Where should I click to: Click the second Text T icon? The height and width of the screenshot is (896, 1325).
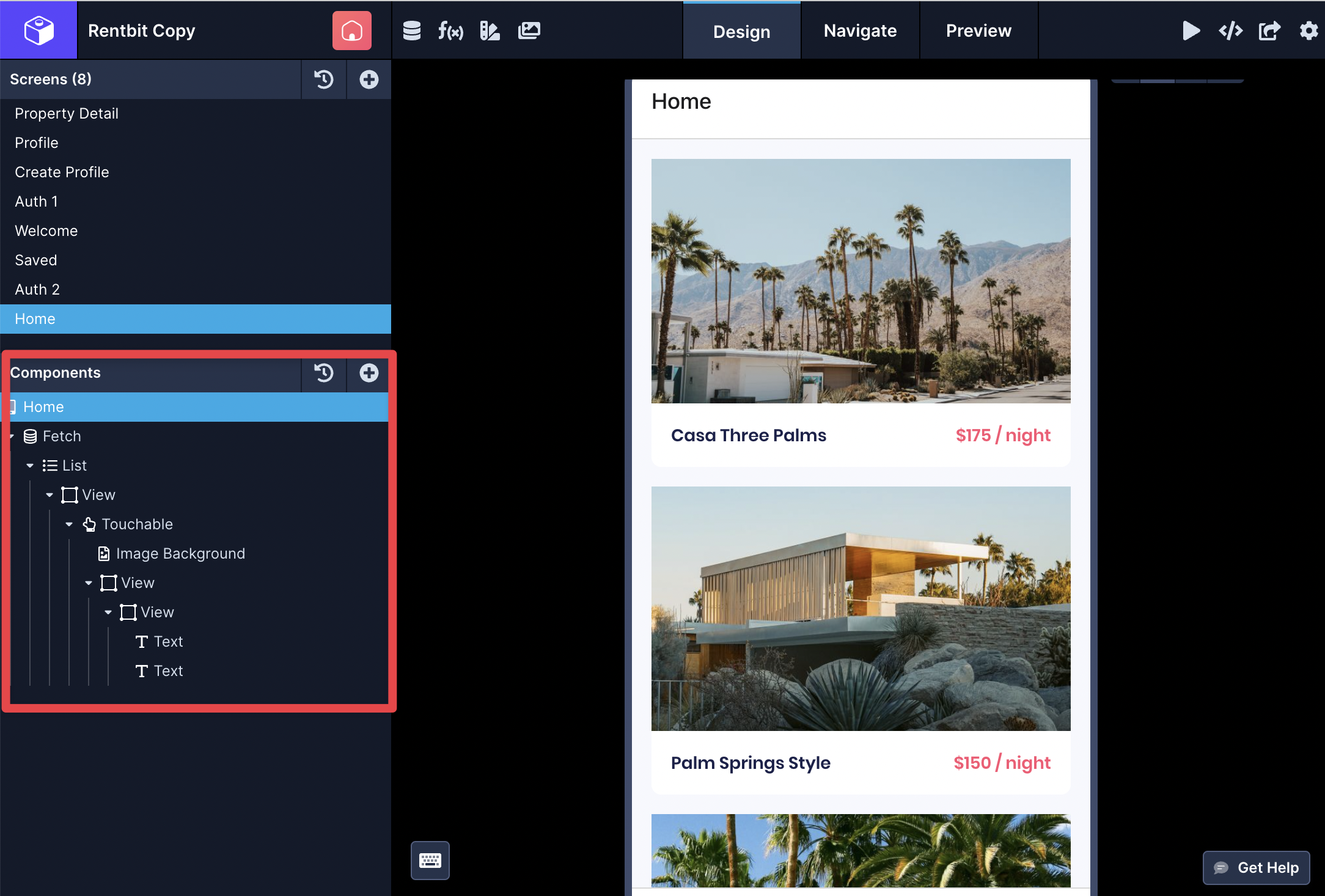pos(142,671)
